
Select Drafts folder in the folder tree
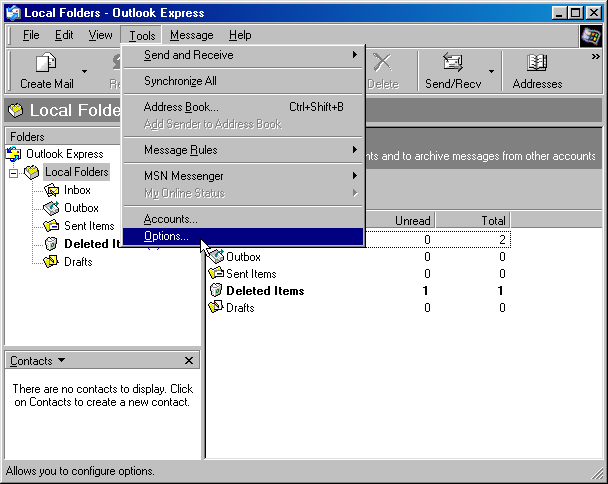pyautogui.click(x=77, y=262)
